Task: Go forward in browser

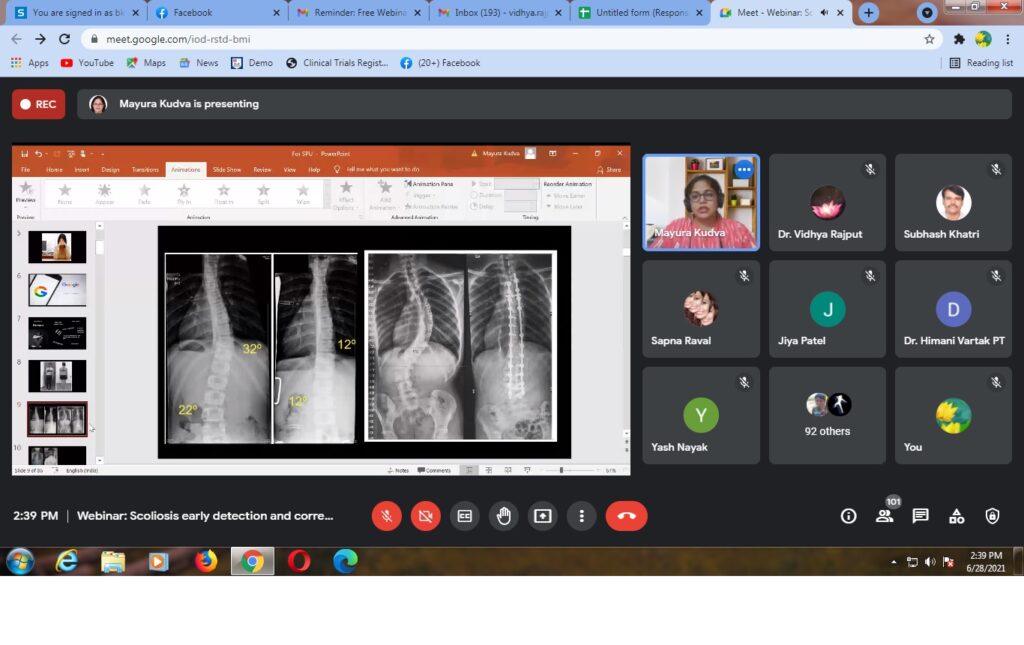Action: 40,39
